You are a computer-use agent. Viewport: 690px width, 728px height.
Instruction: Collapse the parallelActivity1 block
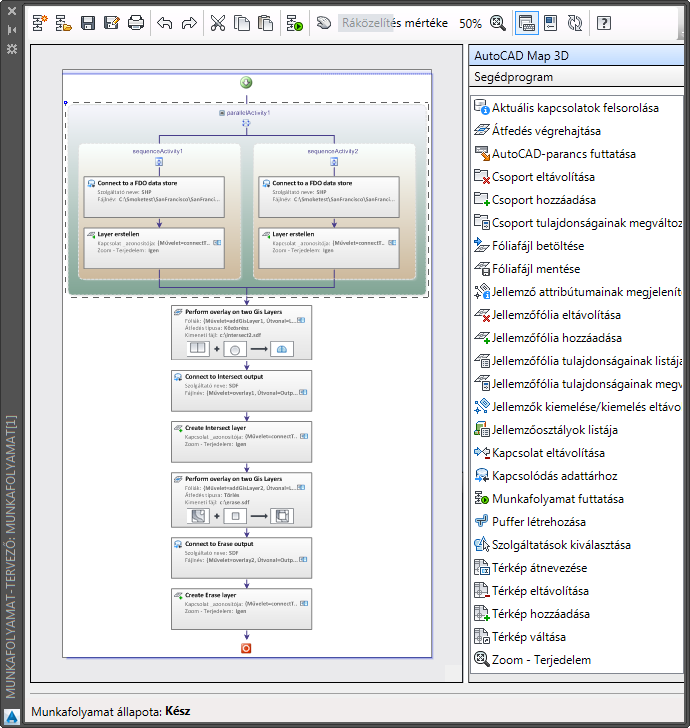point(222,113)
